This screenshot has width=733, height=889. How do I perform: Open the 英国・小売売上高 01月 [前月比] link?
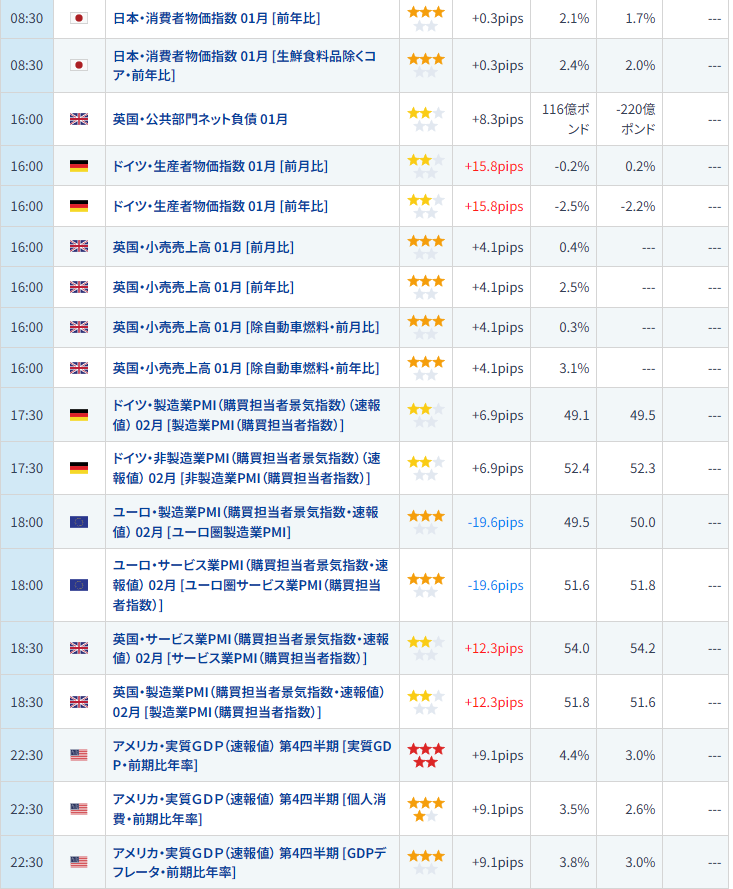point(203,247)
